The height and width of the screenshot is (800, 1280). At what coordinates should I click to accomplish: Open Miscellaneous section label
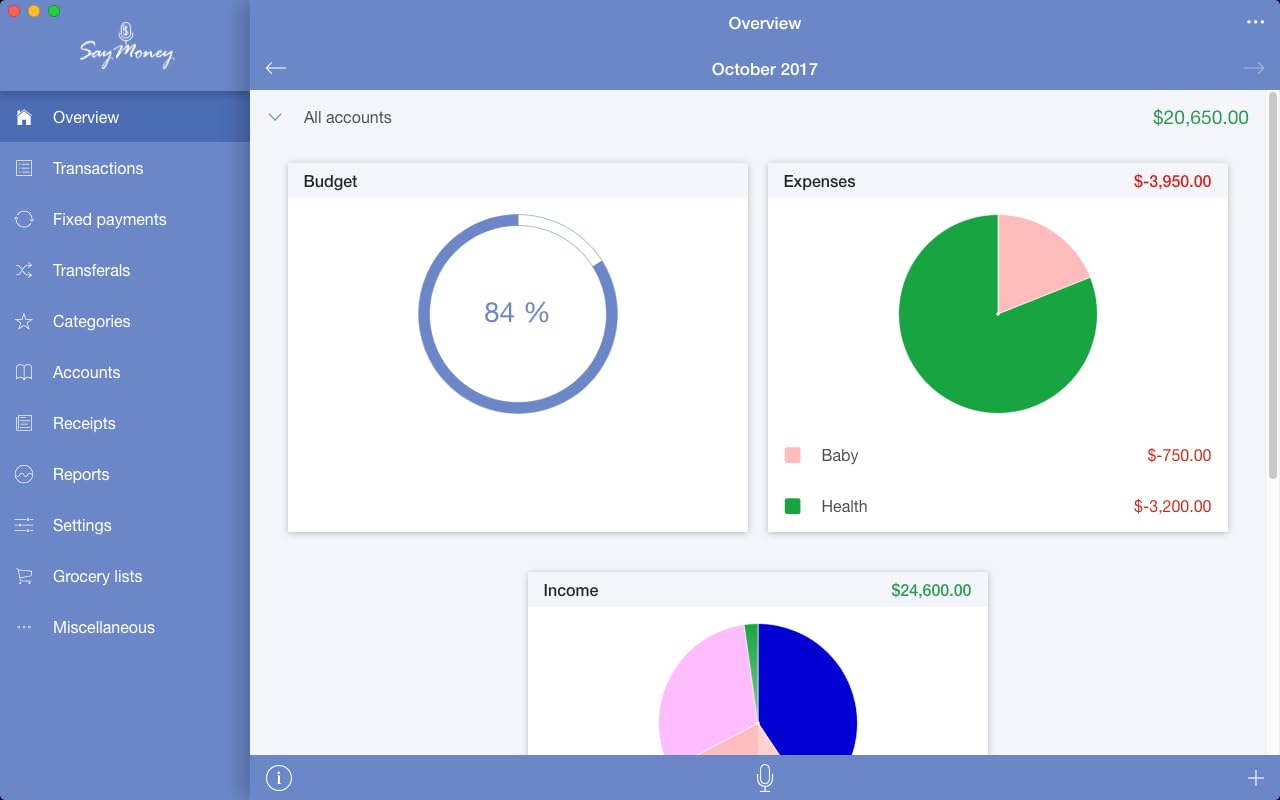(x=104, y=627)
